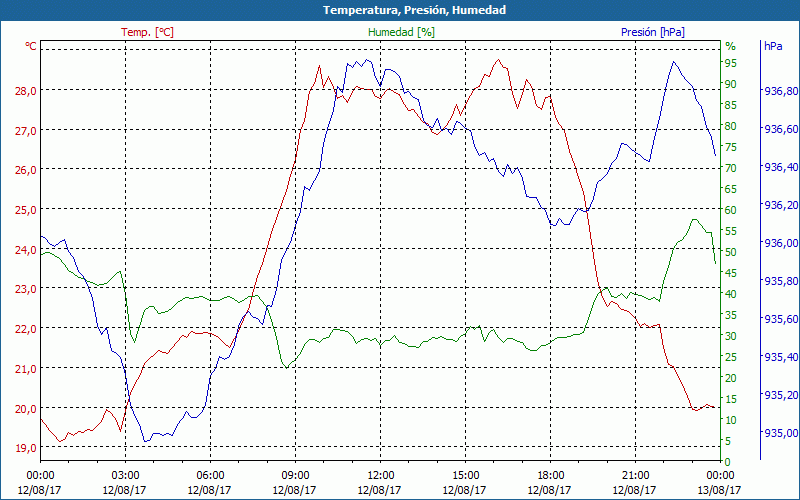Click the 45 humidity axis value

tap(731, 273)
